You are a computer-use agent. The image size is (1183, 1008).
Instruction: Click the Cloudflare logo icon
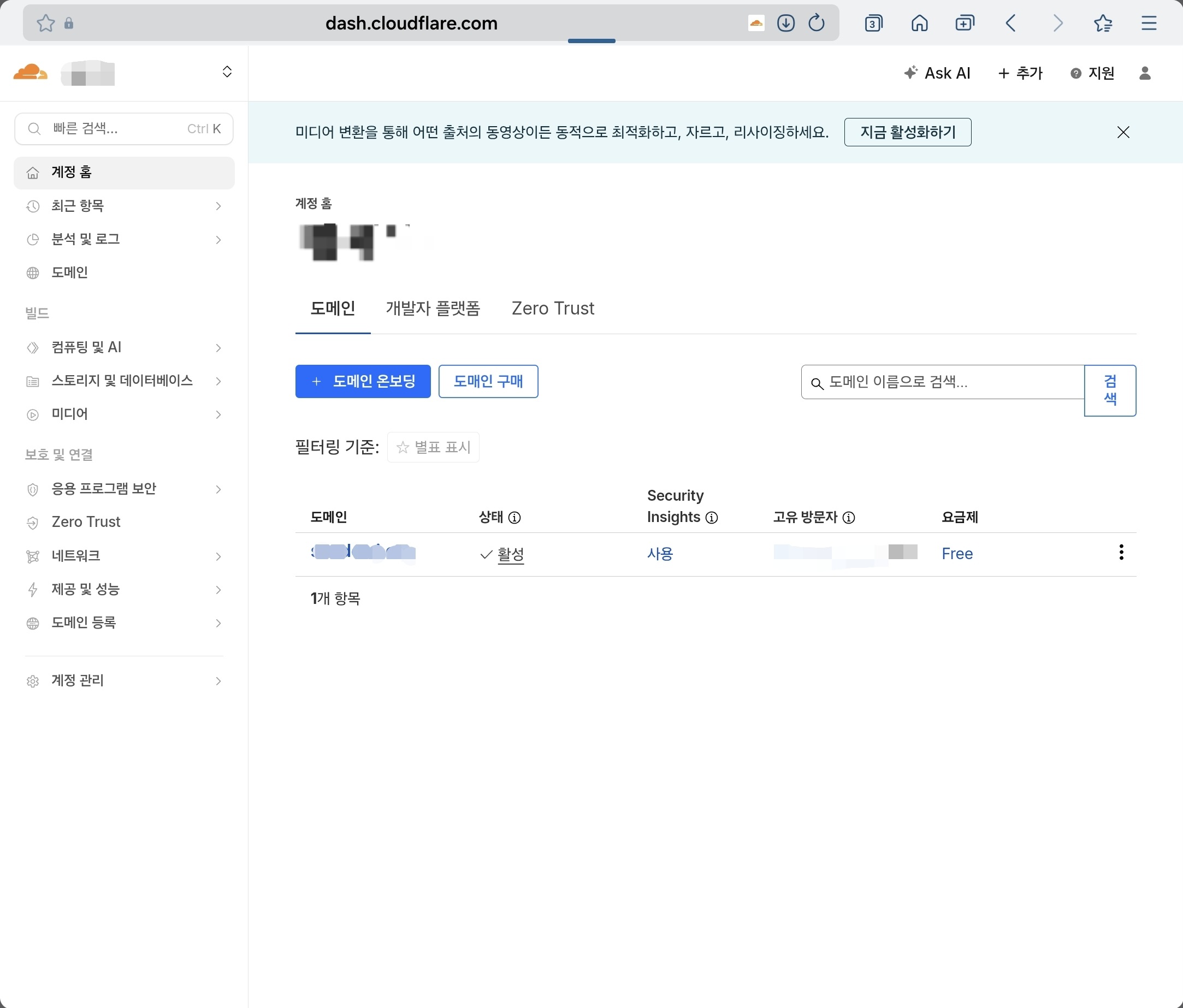click(29, 73)
